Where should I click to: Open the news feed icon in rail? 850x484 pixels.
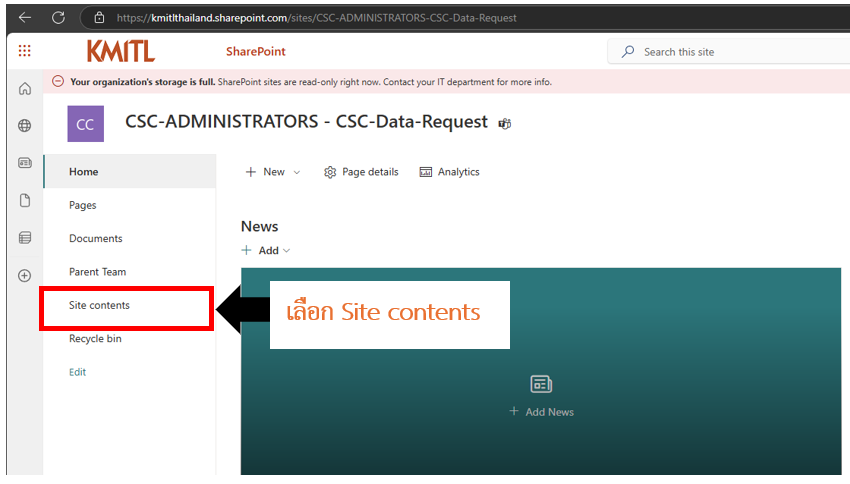[25, 163]
